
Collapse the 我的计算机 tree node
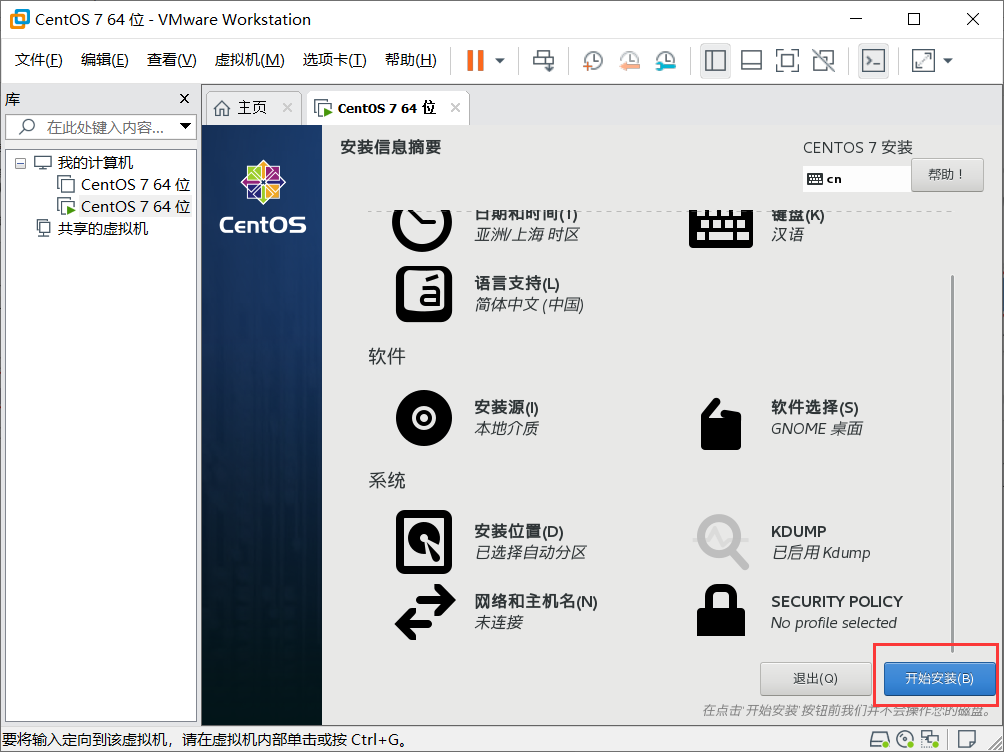(x=20, y=163)
